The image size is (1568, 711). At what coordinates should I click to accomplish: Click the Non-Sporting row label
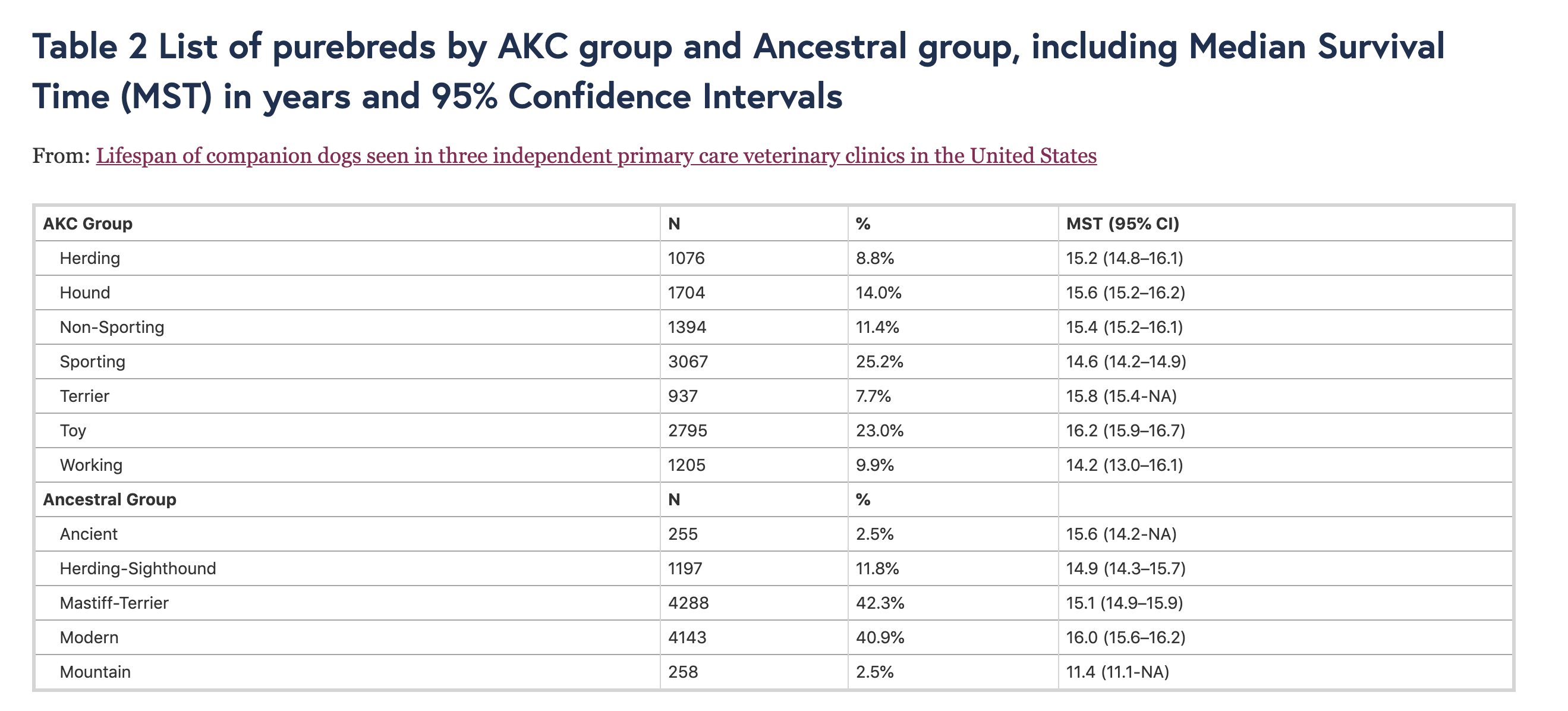tap(112, 328)
